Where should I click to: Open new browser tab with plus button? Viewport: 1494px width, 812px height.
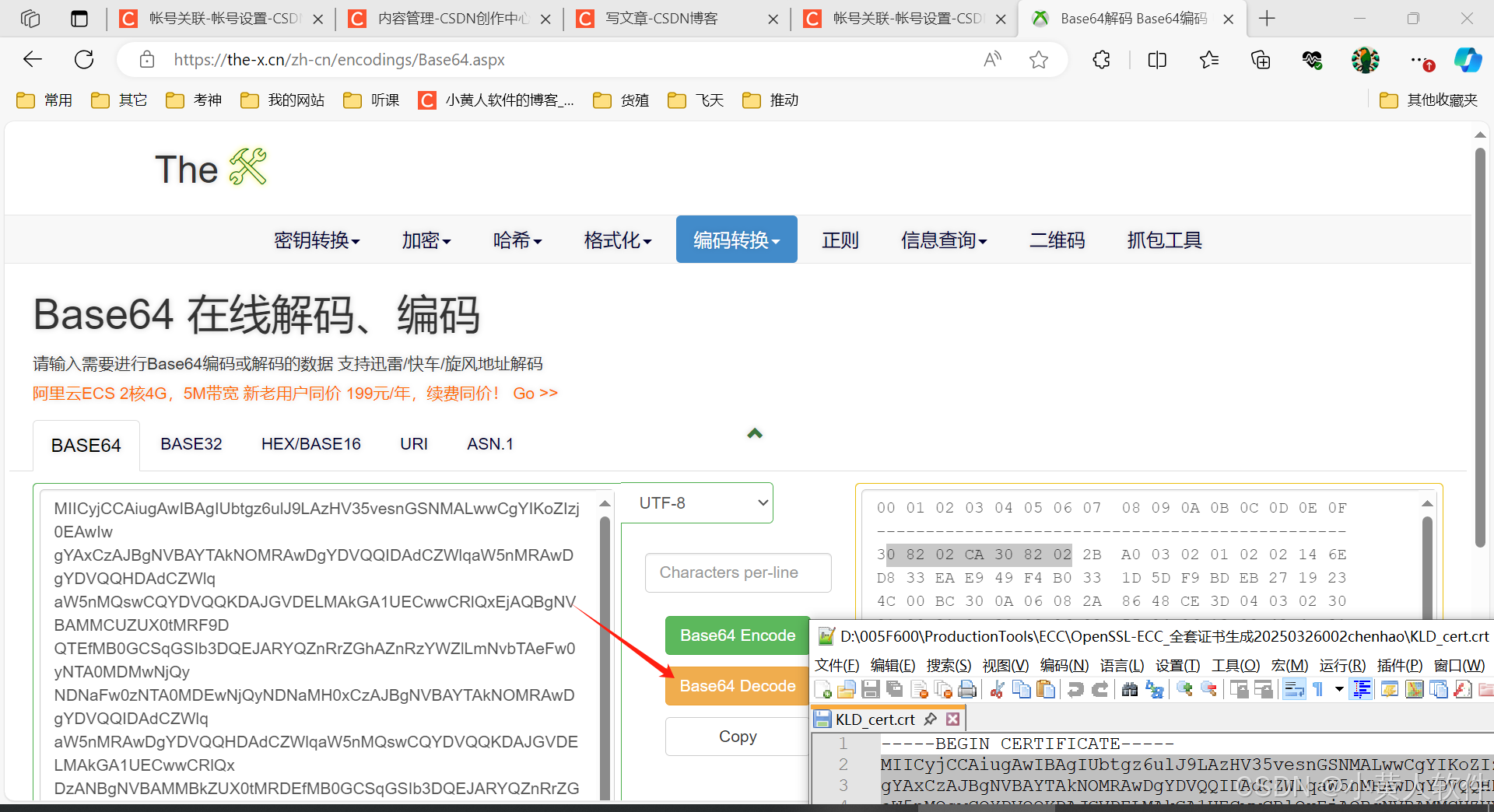click(x=1267, y=18)
